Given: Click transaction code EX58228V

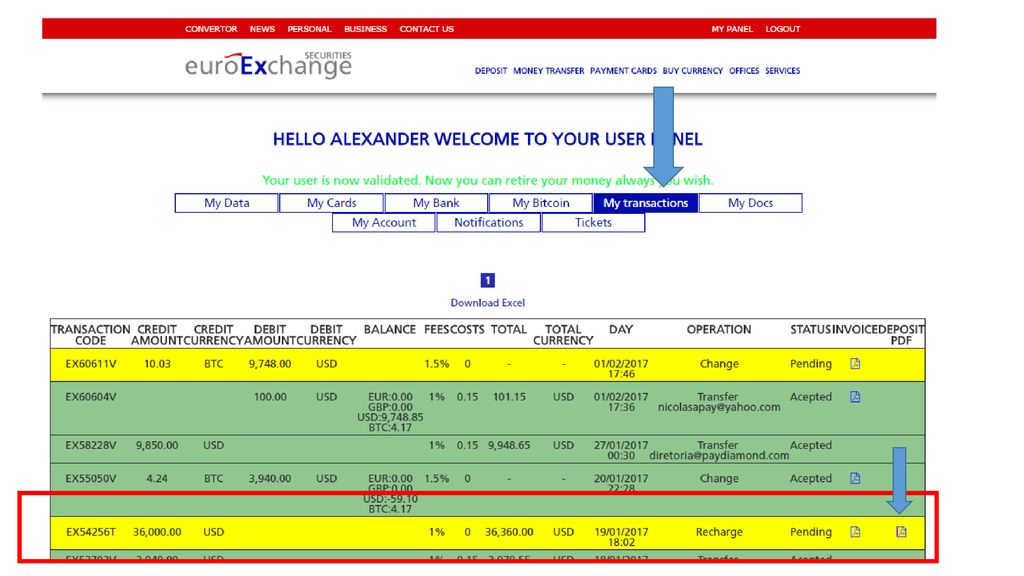Looking at the screenshot, I should pyautogui.click(x=91, y=445).
